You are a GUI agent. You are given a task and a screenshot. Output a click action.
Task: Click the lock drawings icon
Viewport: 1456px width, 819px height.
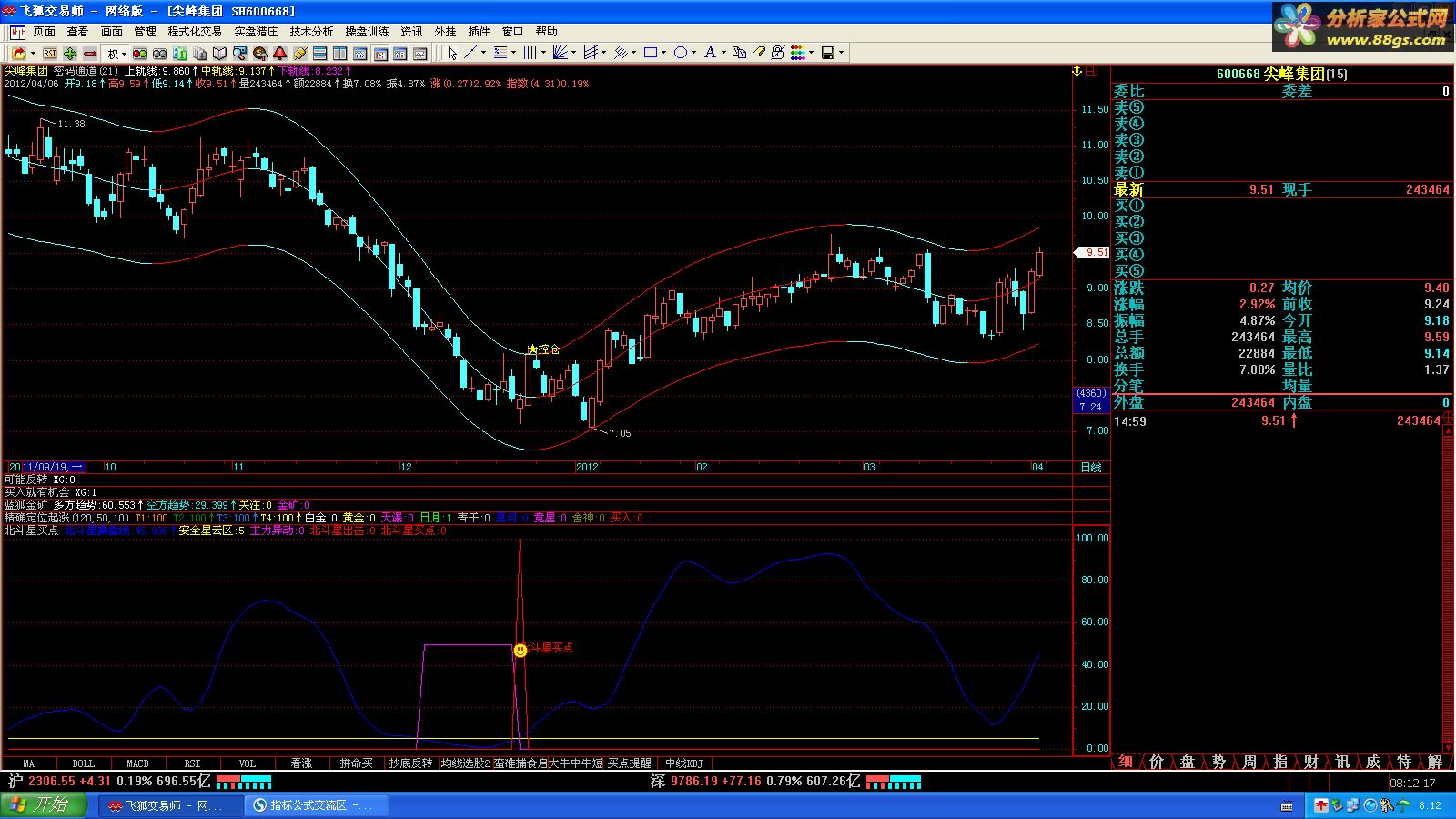[x=778, y=53]
